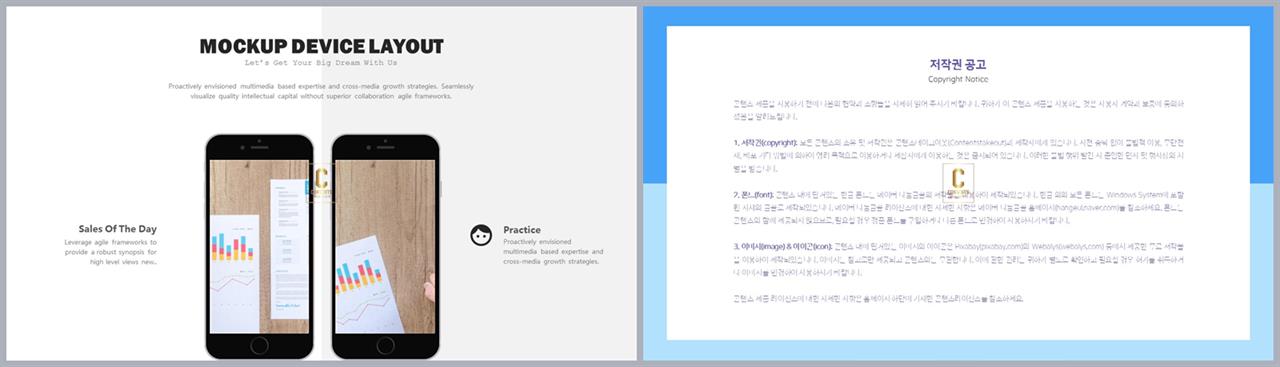The width and height of the screenshot is (1280, 367).
Task: Tap the right phone's home button
Action: point(385,346)
